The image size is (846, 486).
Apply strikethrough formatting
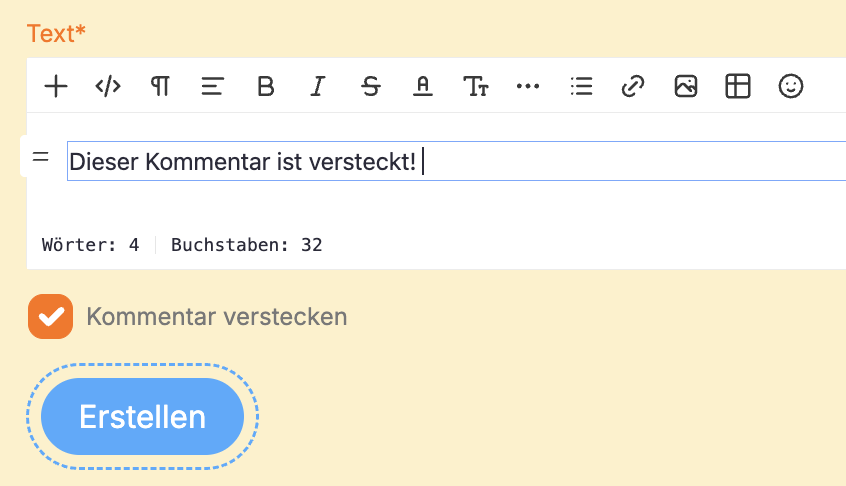[x=371, y=87]
